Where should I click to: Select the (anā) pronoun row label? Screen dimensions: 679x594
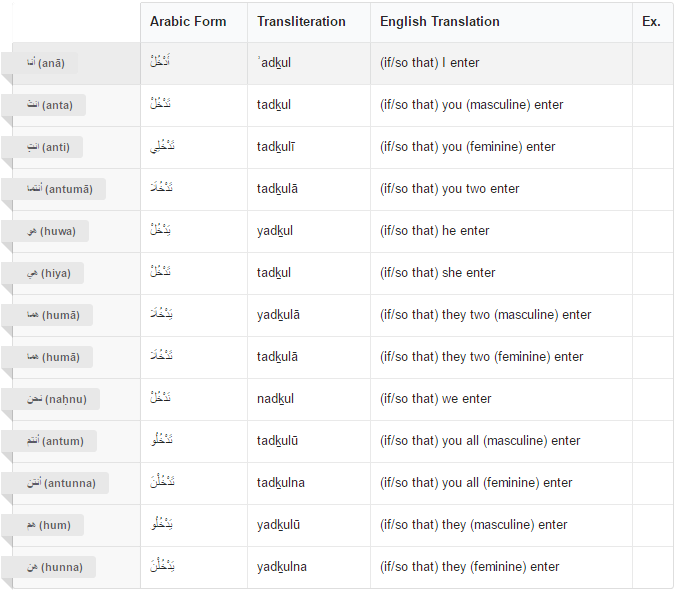click(39, 63)
